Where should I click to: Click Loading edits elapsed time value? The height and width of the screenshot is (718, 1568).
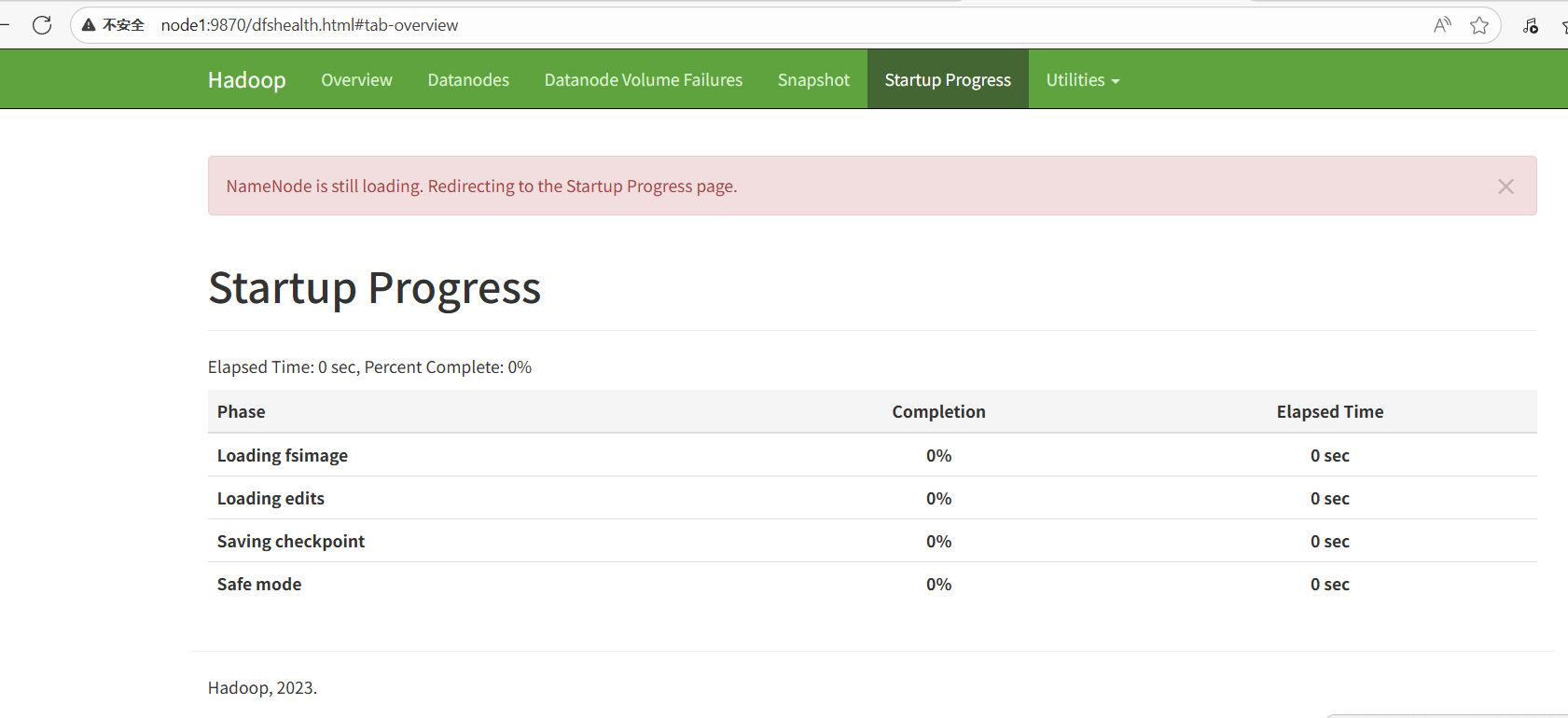point(1330,499)
